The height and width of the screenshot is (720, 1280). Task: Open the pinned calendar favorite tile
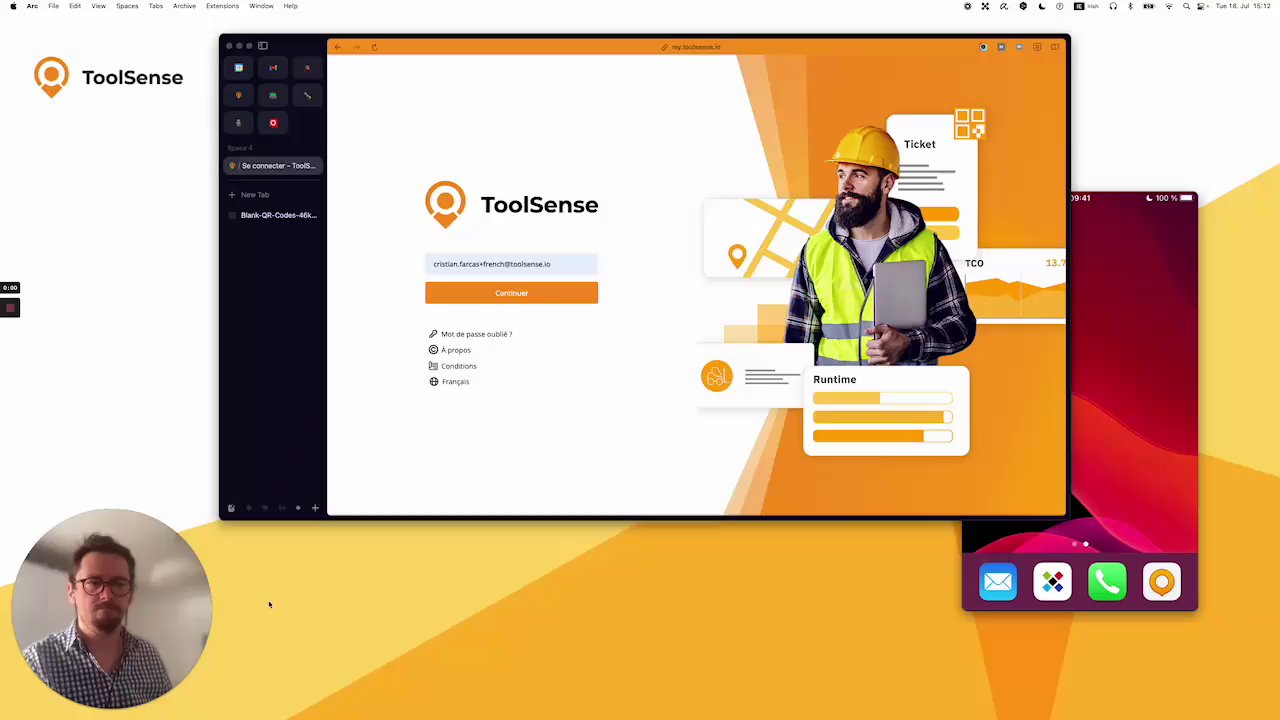239,68
